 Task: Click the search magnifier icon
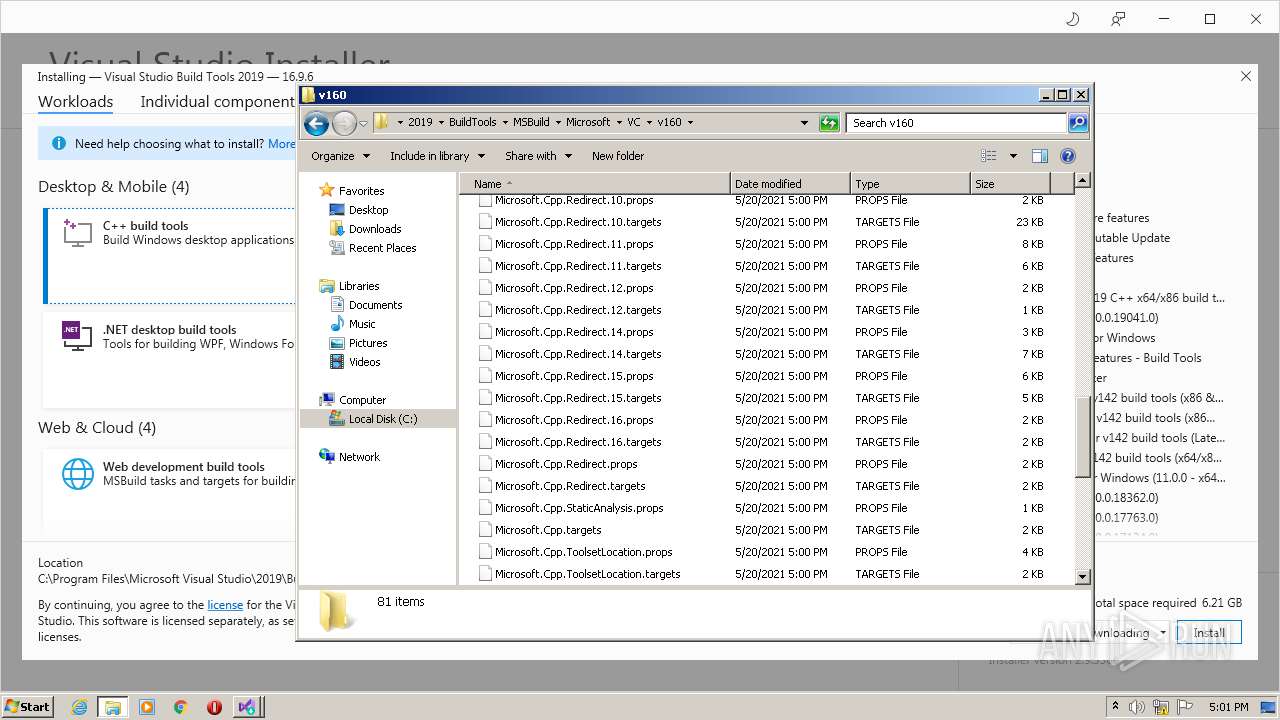click(x=1077, y=123)
